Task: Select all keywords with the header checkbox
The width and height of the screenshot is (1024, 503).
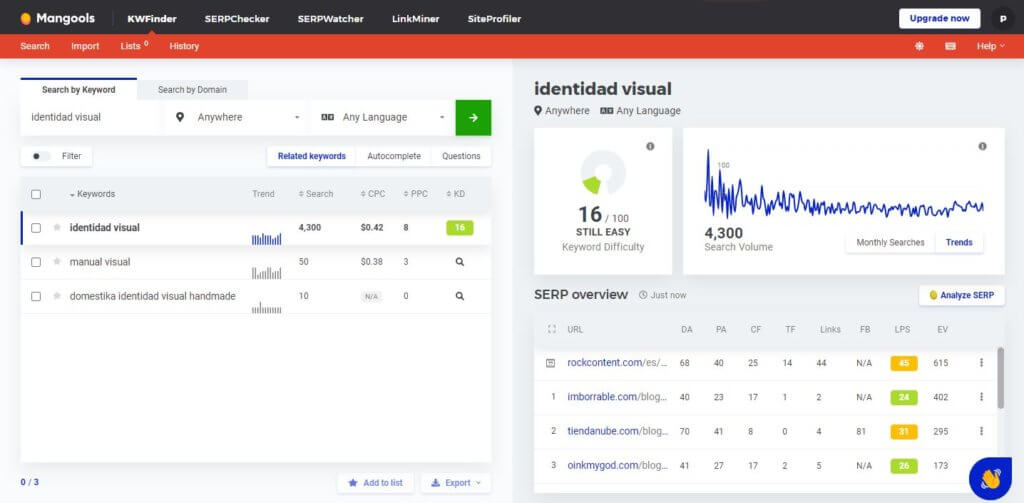Action: [x=36, y=194]
